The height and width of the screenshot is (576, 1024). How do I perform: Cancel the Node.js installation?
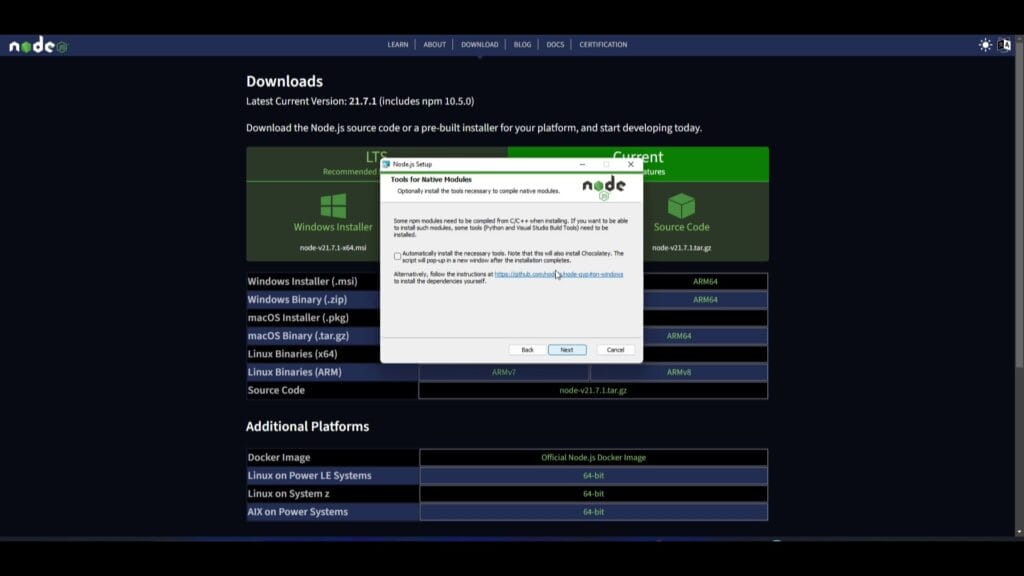(x=614, y=350)
